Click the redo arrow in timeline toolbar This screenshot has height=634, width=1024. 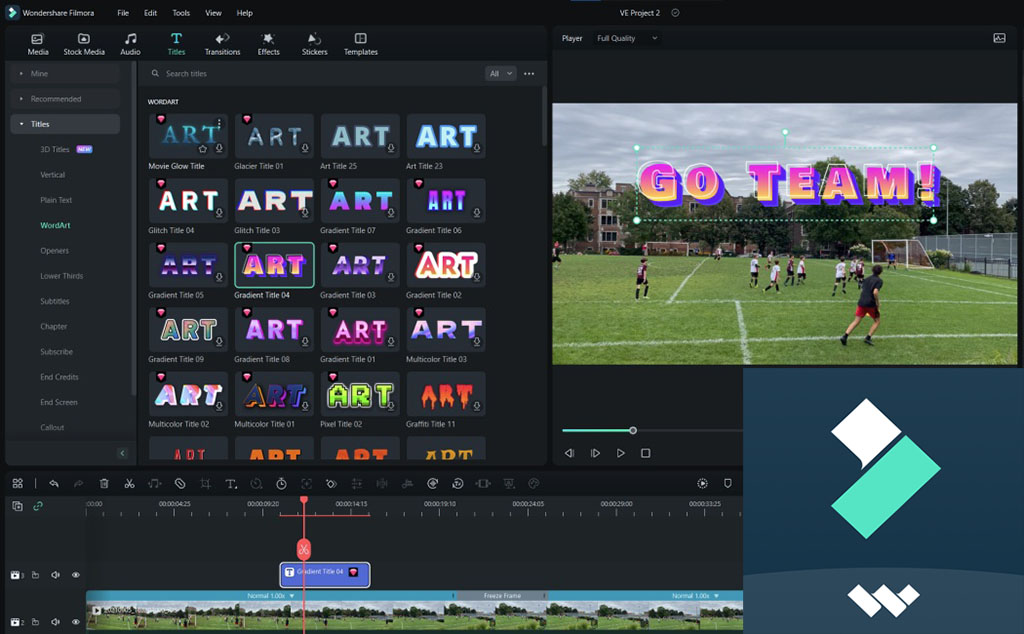point(78,484)
